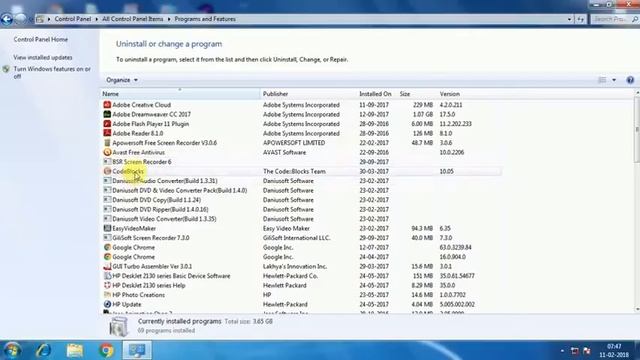Click the Google Chrome 16.0.904.0 row icon

[107, 257]
